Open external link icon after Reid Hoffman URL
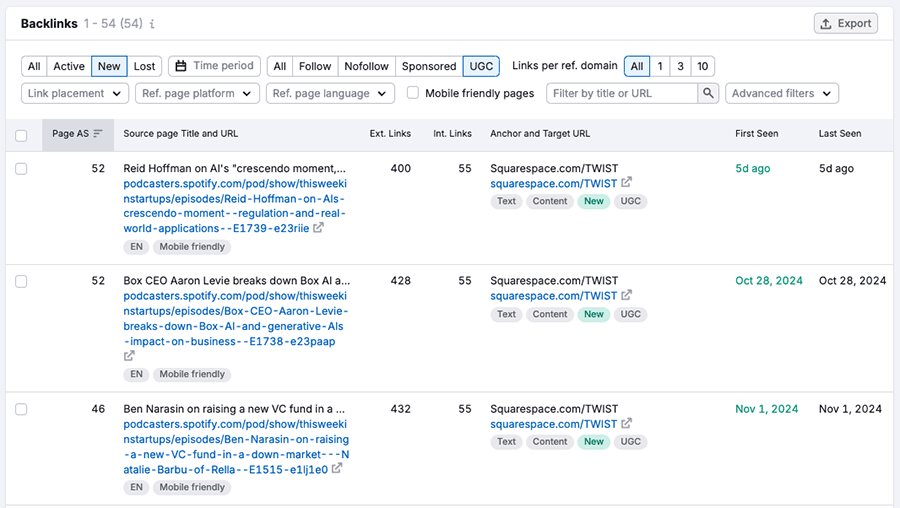The height and width of the screenshot is (508, 900). pos(318,228)
